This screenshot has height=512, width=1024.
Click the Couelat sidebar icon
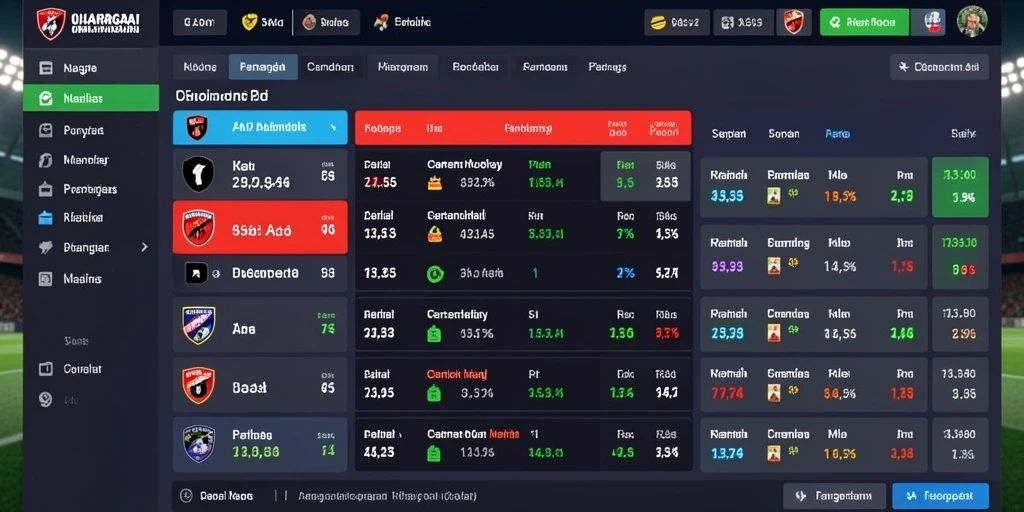46,369
